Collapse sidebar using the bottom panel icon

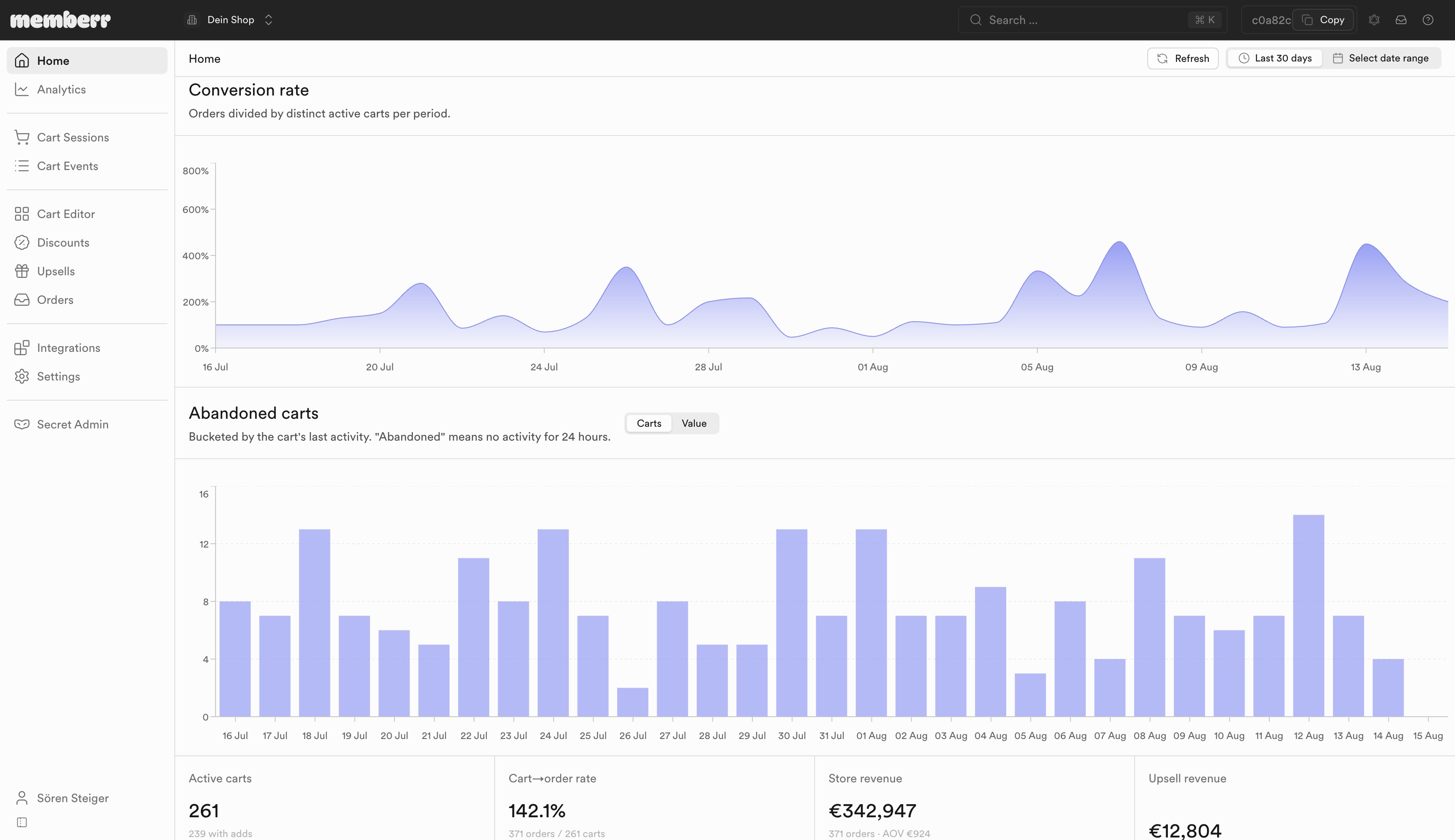tap(22, 822)
